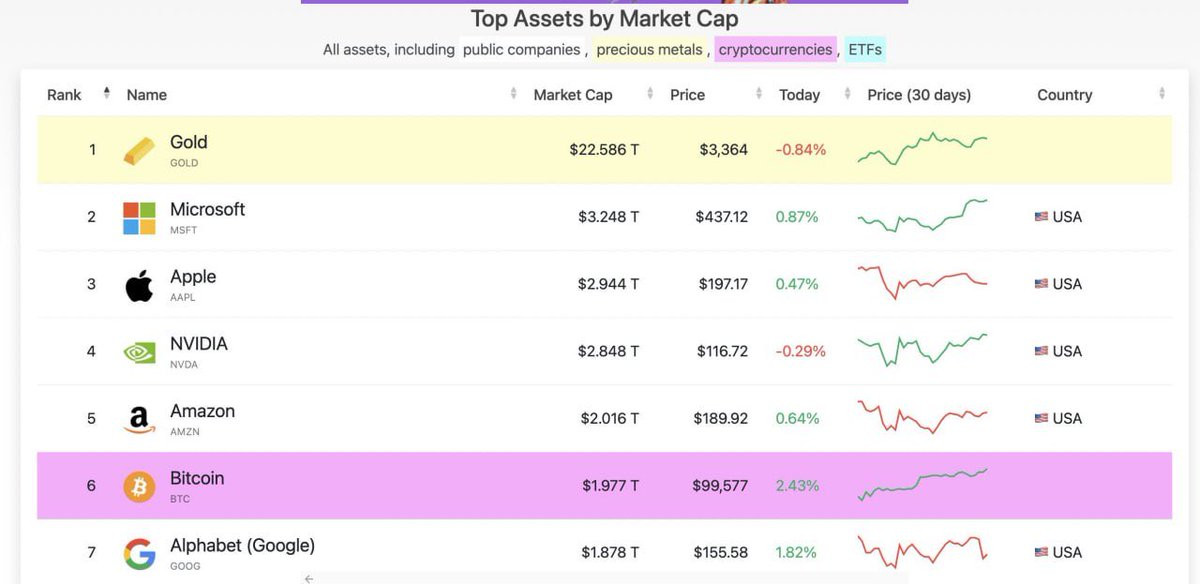Click the Amazon logo icon
The height and width of the screenshot is (584, 1200).
[x=139, y=419]
